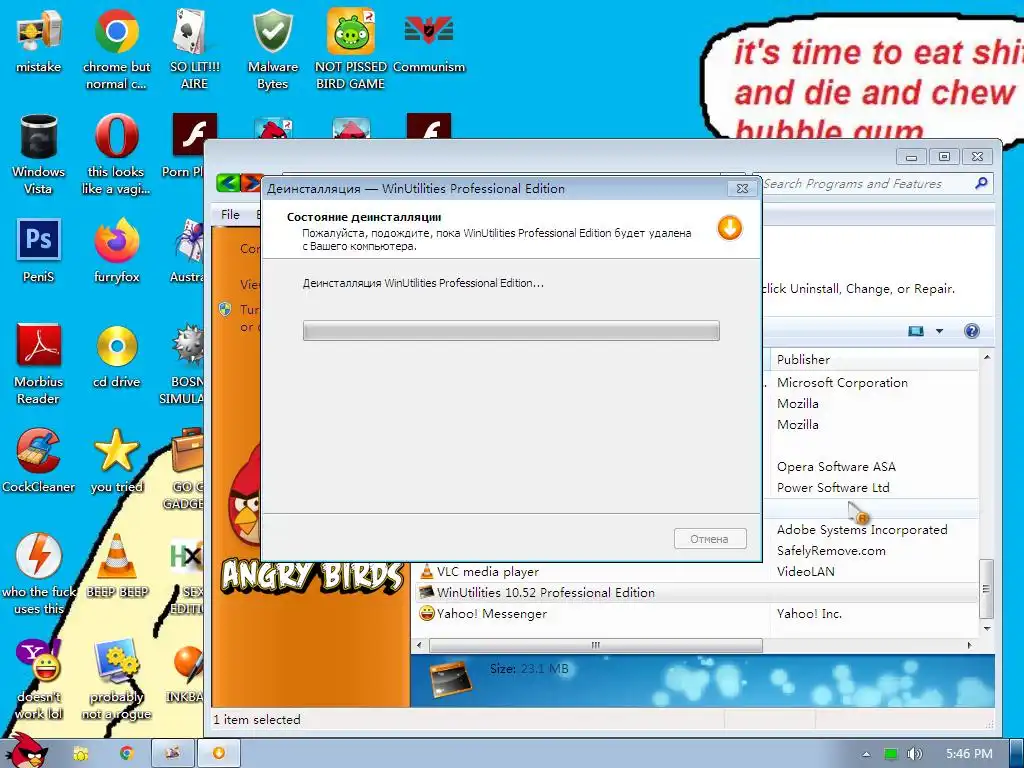
Task: Click the vertical scrollbar down arrow
Action: pos(987,628)
